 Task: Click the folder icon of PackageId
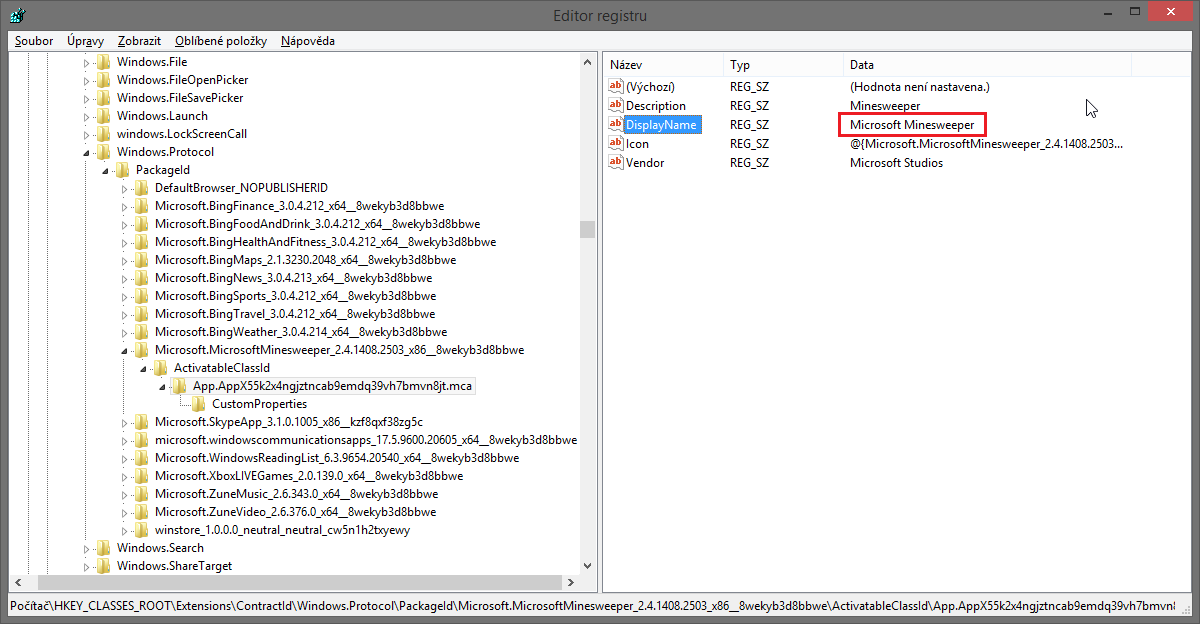pos(122,170)
